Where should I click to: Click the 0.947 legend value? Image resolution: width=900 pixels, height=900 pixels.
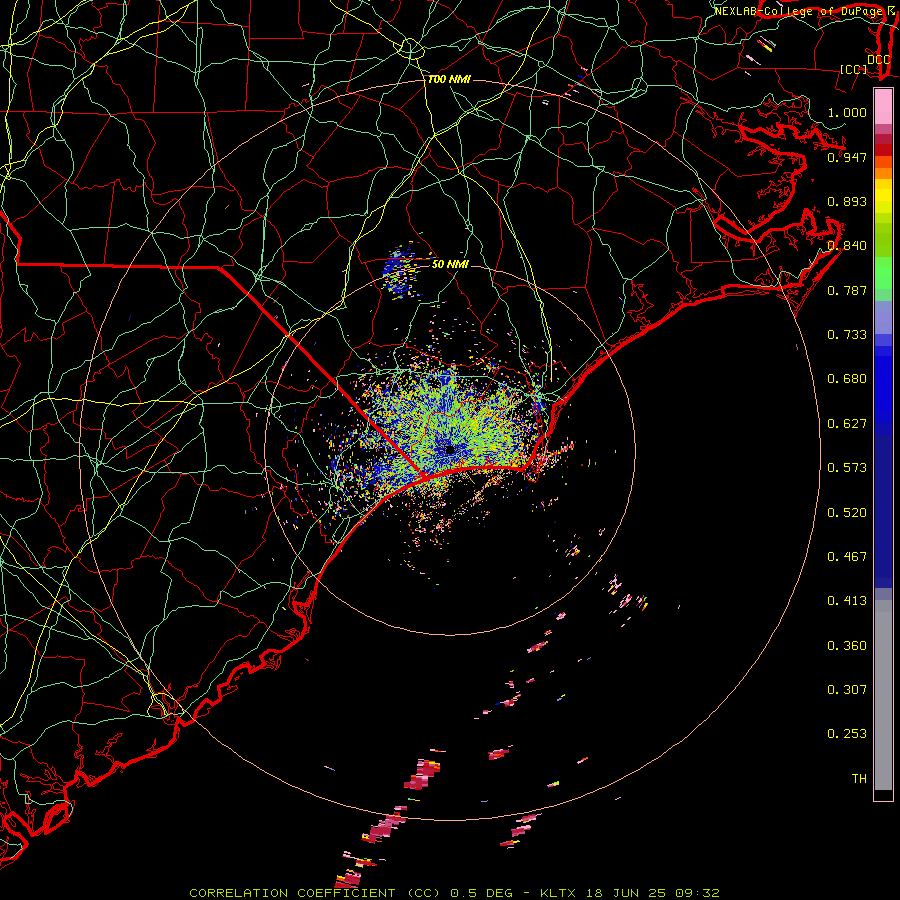pyautogui.click(x=847, y=157)
